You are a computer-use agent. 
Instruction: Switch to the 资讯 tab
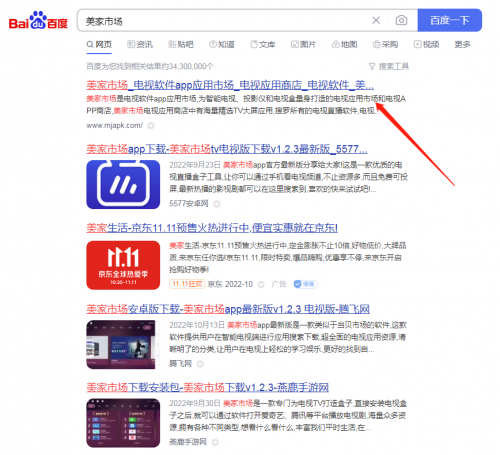(x=140, y=44)
